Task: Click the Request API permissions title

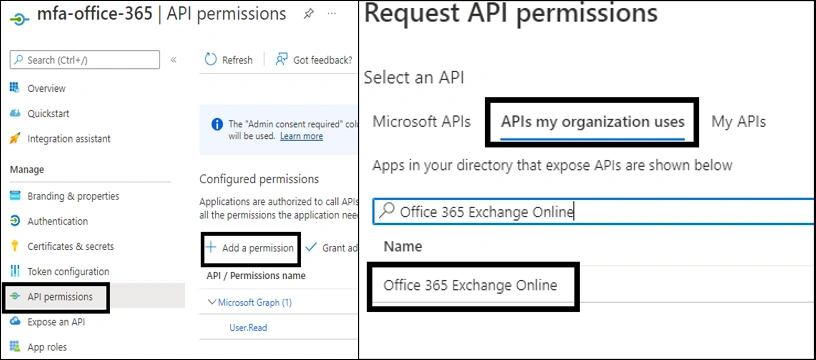Action: tap(511, 14)
